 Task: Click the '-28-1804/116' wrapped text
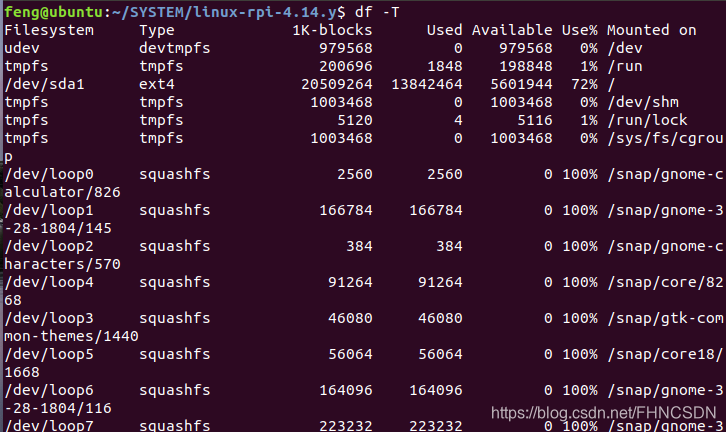pyautogui.click(x=58, y=409)
